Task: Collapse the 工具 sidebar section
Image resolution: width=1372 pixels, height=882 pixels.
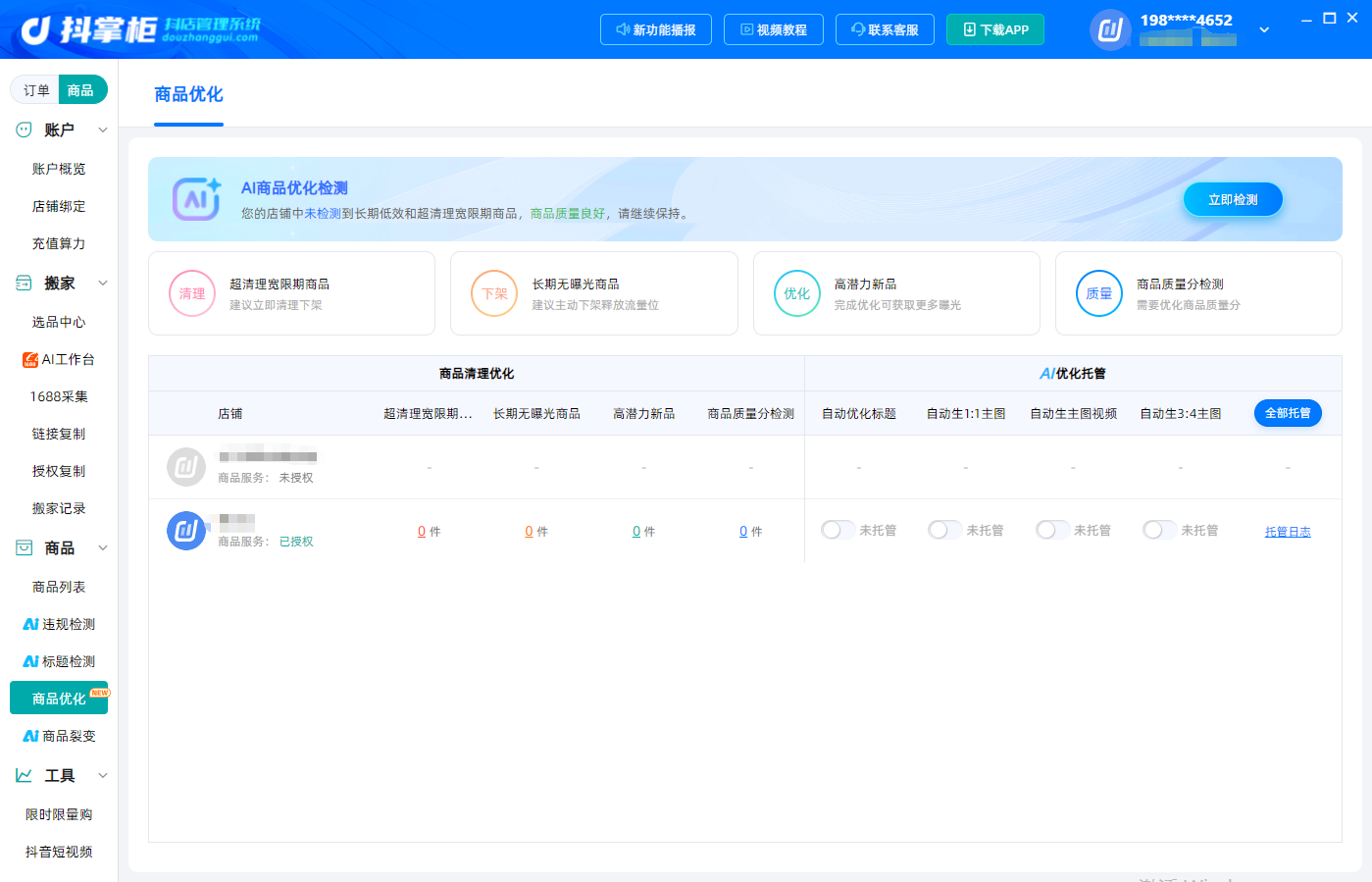Action: [x=103, y=775]
